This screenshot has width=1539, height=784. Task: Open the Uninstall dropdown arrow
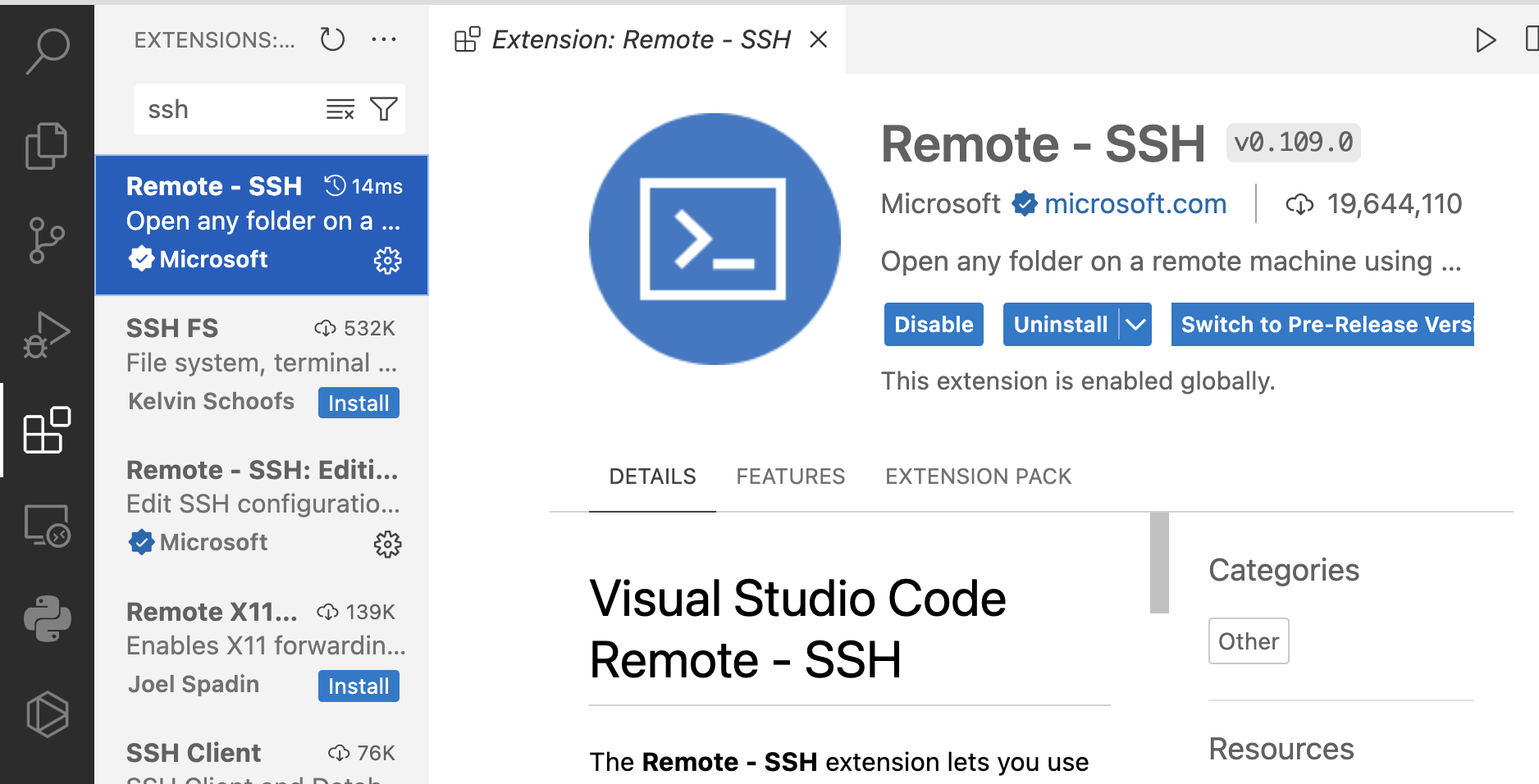click(x=1135, y=325)
